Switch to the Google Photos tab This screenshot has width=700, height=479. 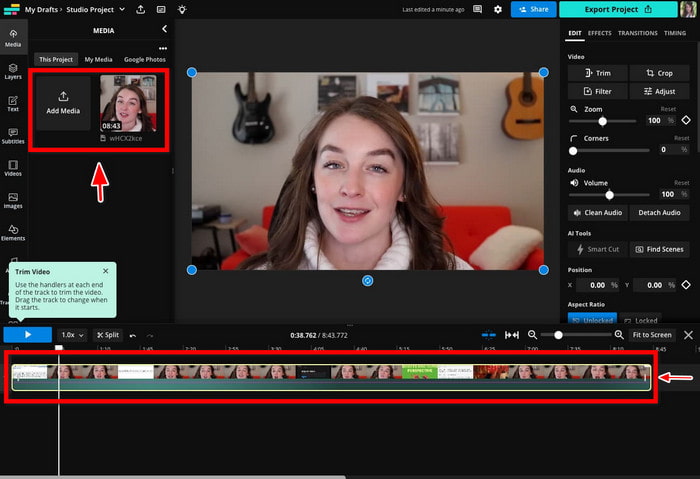tap(145, 60)
